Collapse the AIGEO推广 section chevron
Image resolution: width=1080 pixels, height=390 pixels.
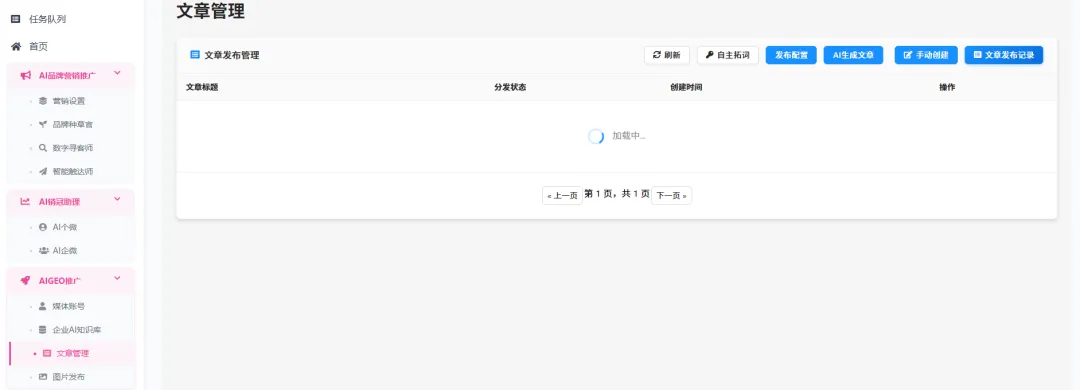[x=117, y=278]
